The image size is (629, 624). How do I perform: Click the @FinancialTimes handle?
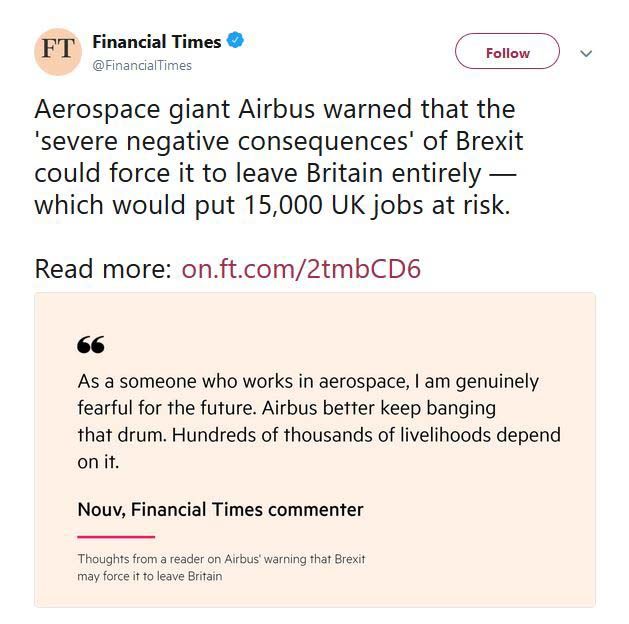141,65
